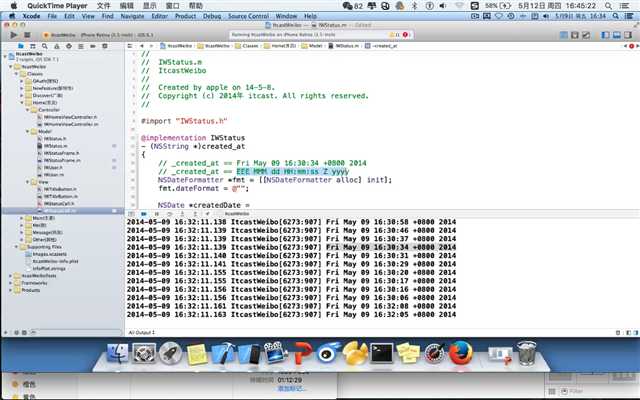Viewport: 640px width, 400px height.
Task: Expand the Frameworks group
Action: coord(11,283)
